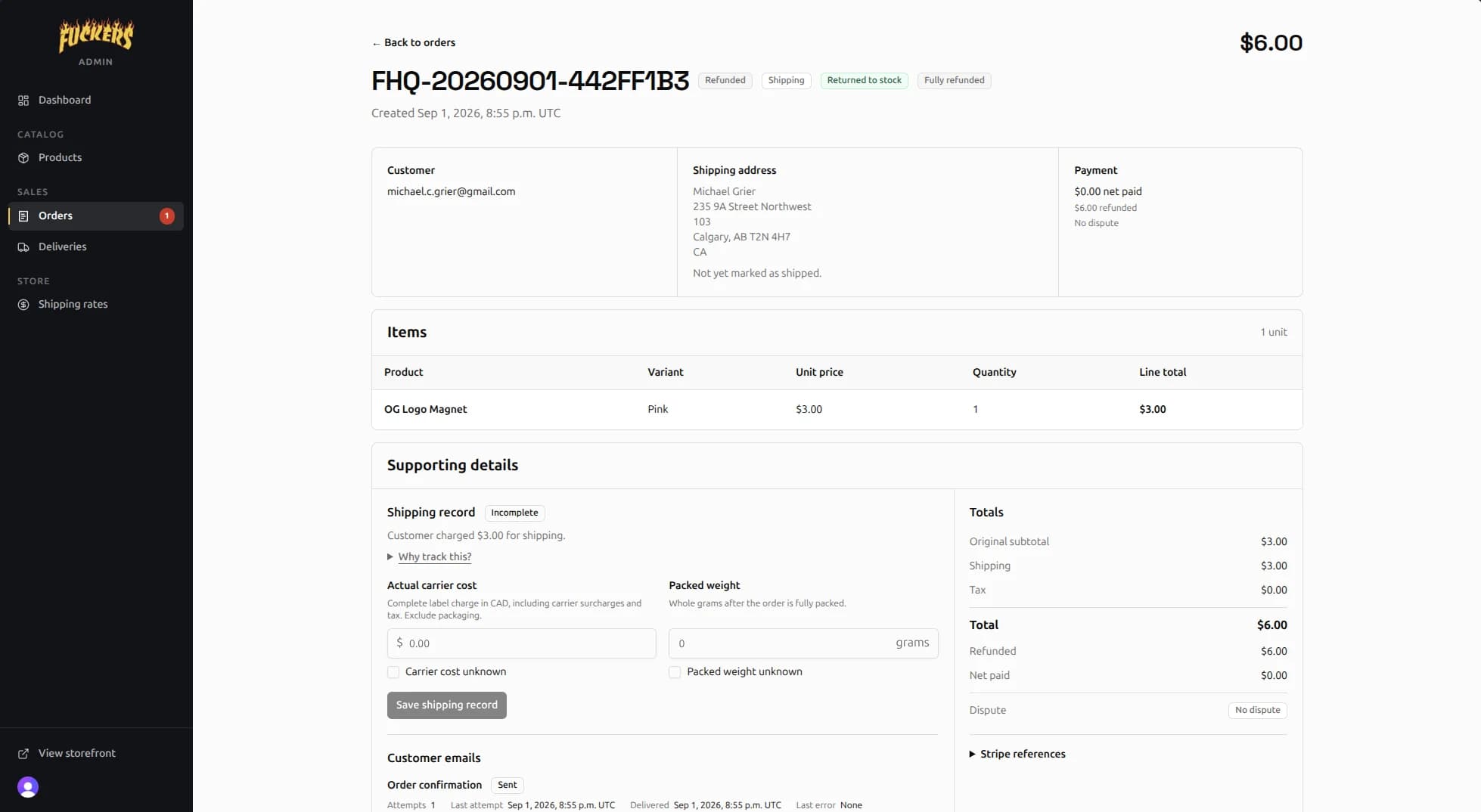Image resolution: width=1481 pixels, height=812 pixels.
Task: Click the Refunded status badge
Action: [725, 80]
